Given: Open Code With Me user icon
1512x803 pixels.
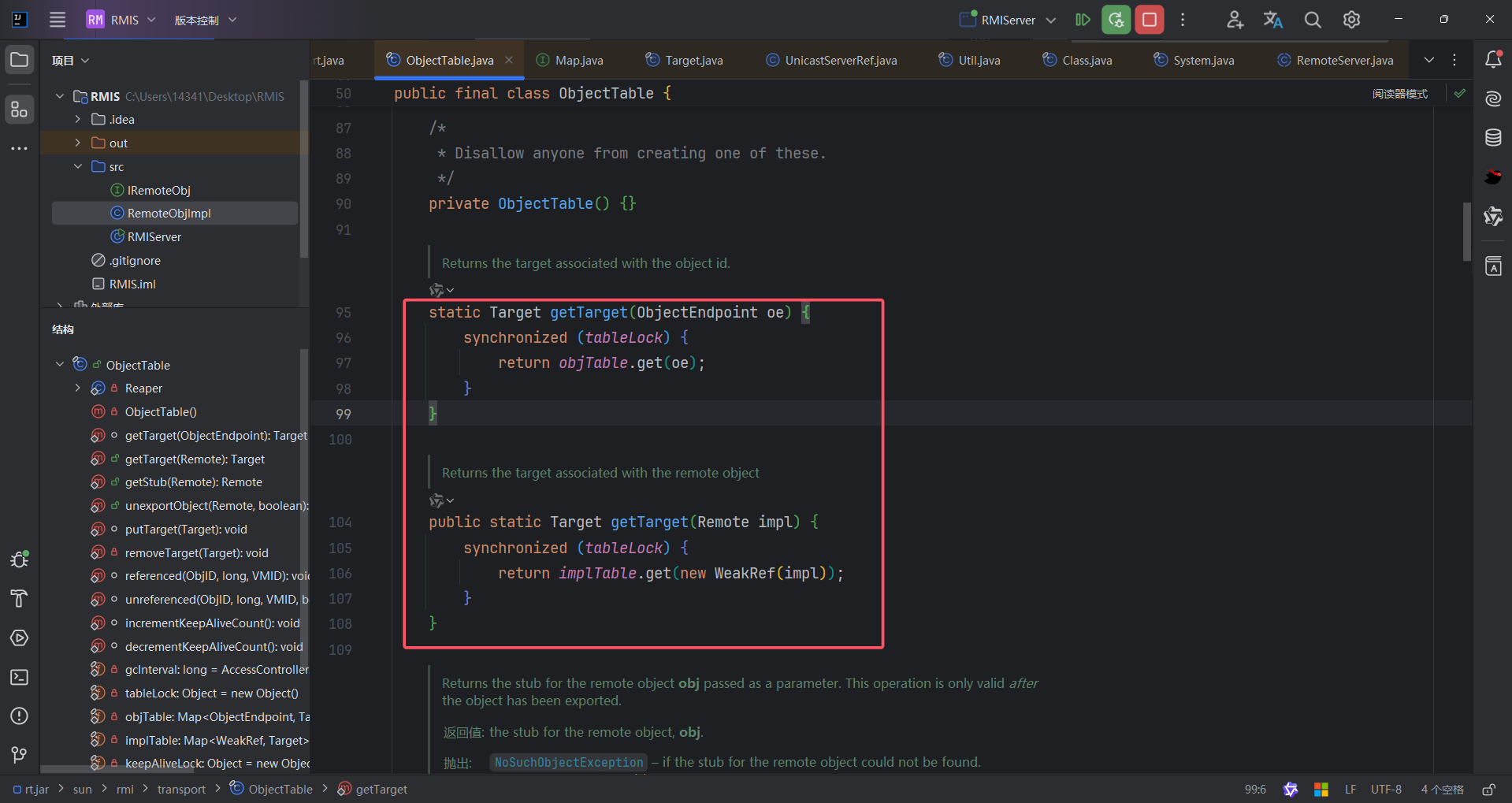Looking at the screenshot, I should point(1235,20).
